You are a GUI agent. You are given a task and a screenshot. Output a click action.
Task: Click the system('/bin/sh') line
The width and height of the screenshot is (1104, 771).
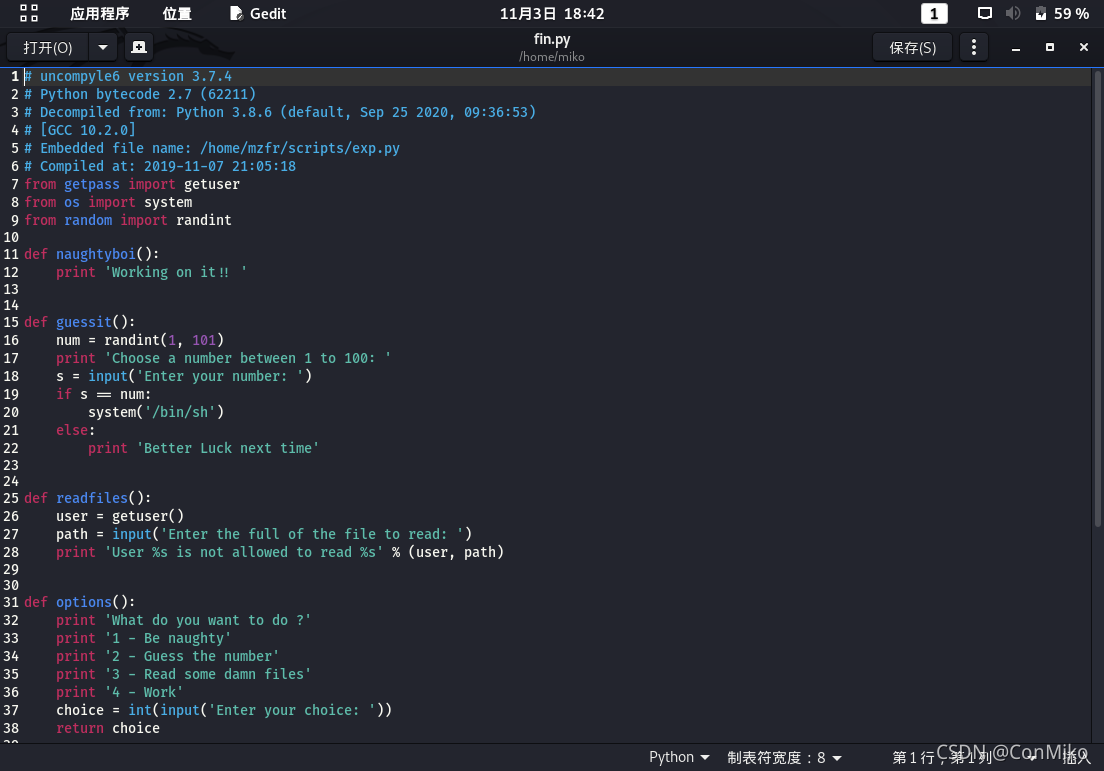coord(156,412)
